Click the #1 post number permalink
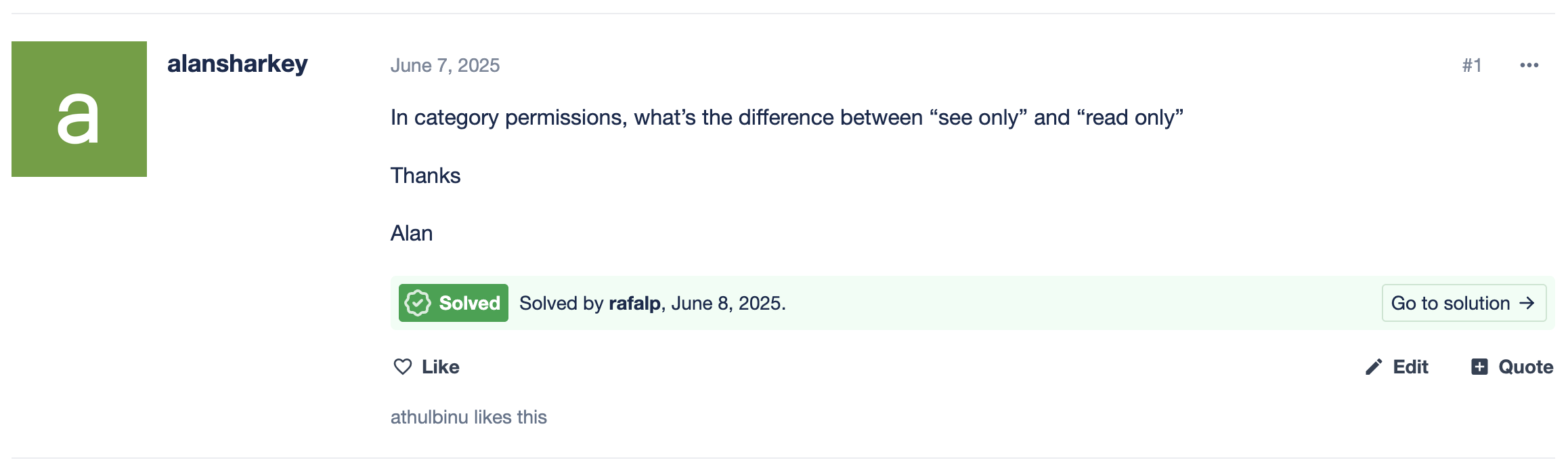 [1472, 65]
